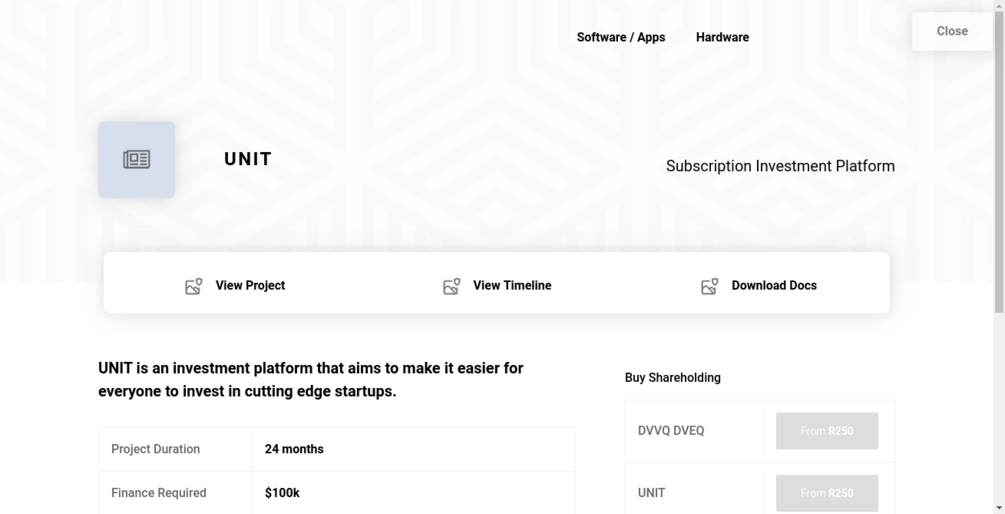Click the image icon next to View Project
The height and width of the screenshot is (514, 1005).
(x=194, y=286)
